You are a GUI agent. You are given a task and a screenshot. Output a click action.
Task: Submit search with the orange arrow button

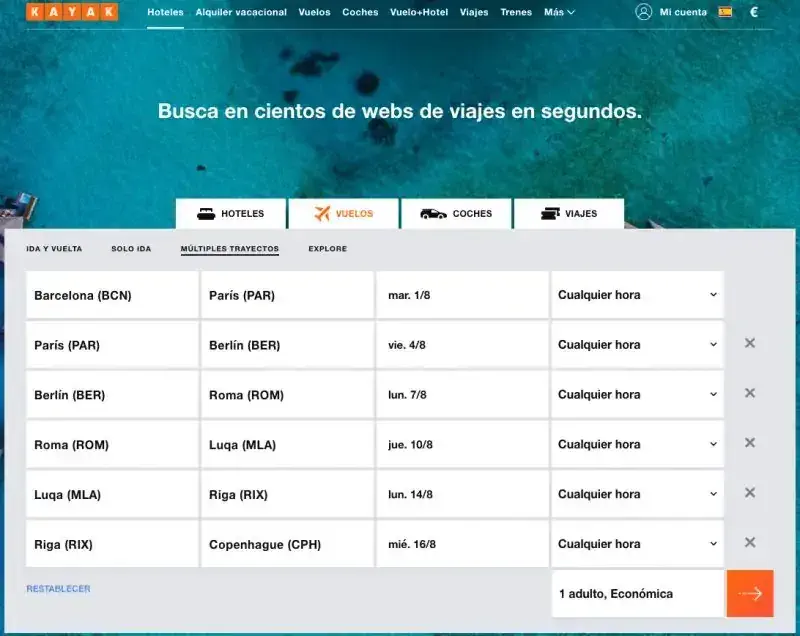(750, 593)
